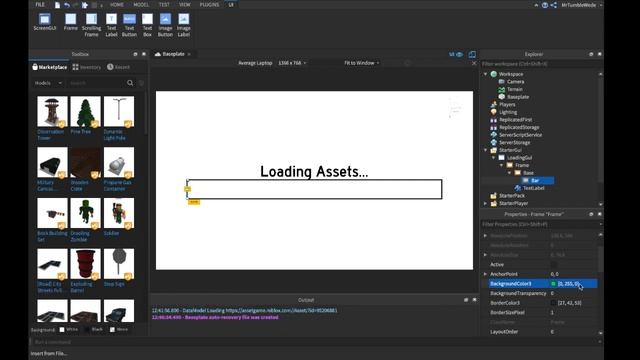Select the Exploding Barrel model thumbnail
640x360 pixels.
click(85, 264)
